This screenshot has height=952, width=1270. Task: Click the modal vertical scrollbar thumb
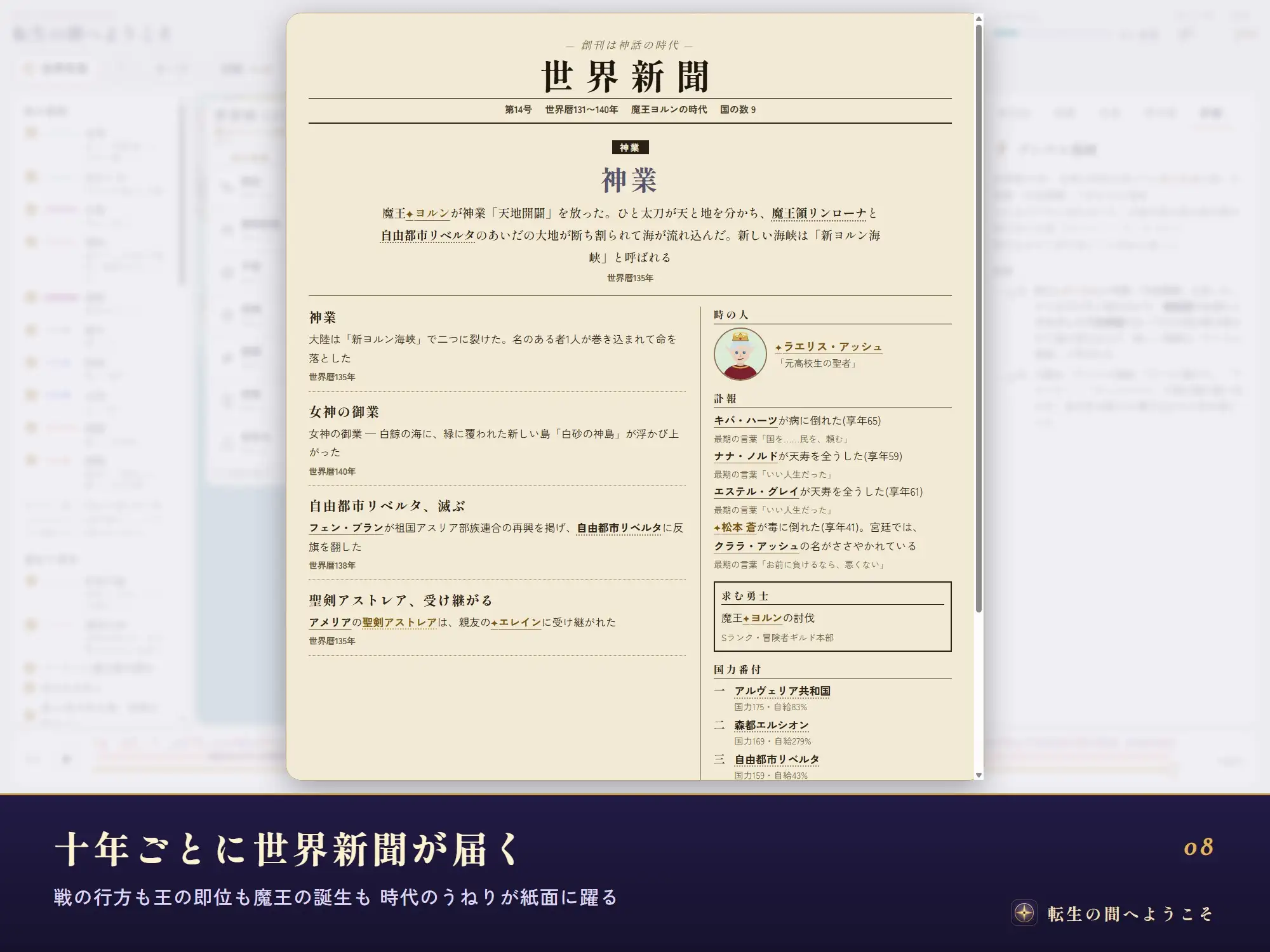tap(979, 319)
